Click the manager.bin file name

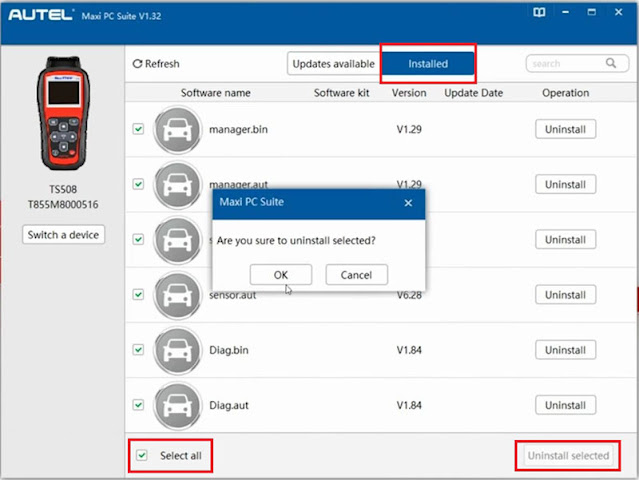coord(238,130)
